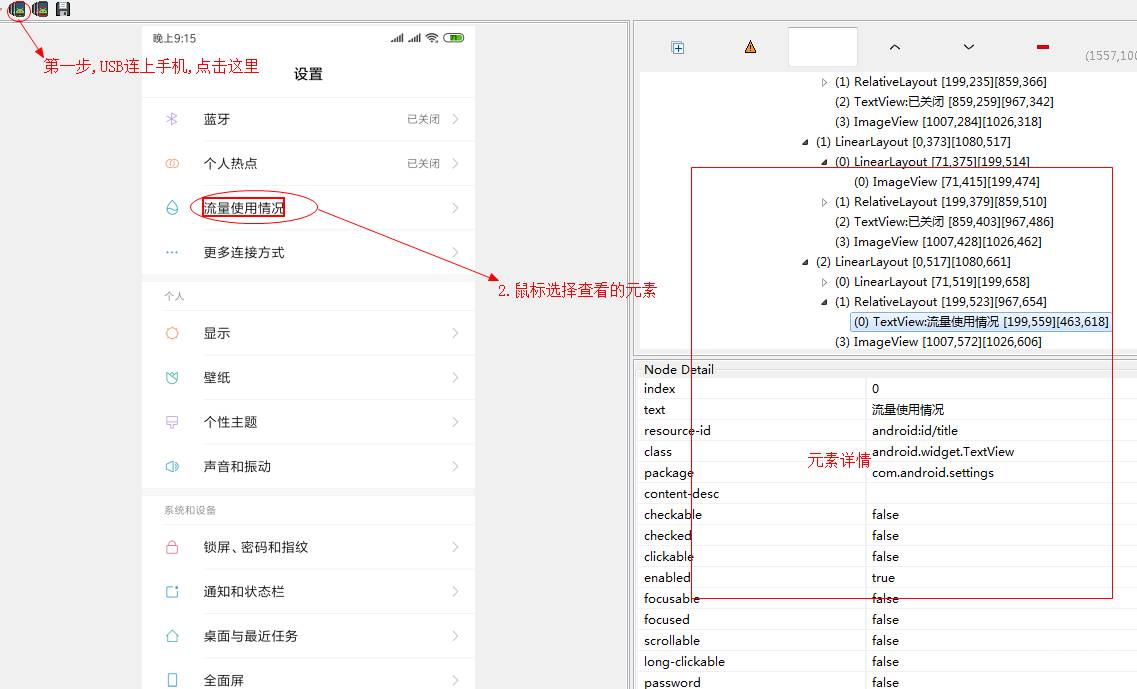1137x689 pixels.
Task: Click 锁屏、密码和指纹 label in screenshot
Action: [x=256, y=548]
